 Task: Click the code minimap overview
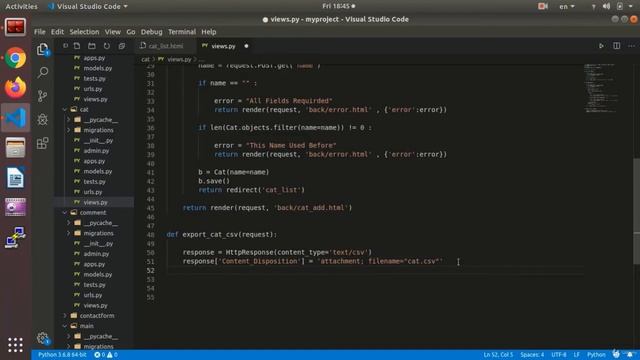pyautogui.click(x=601, y=88)
